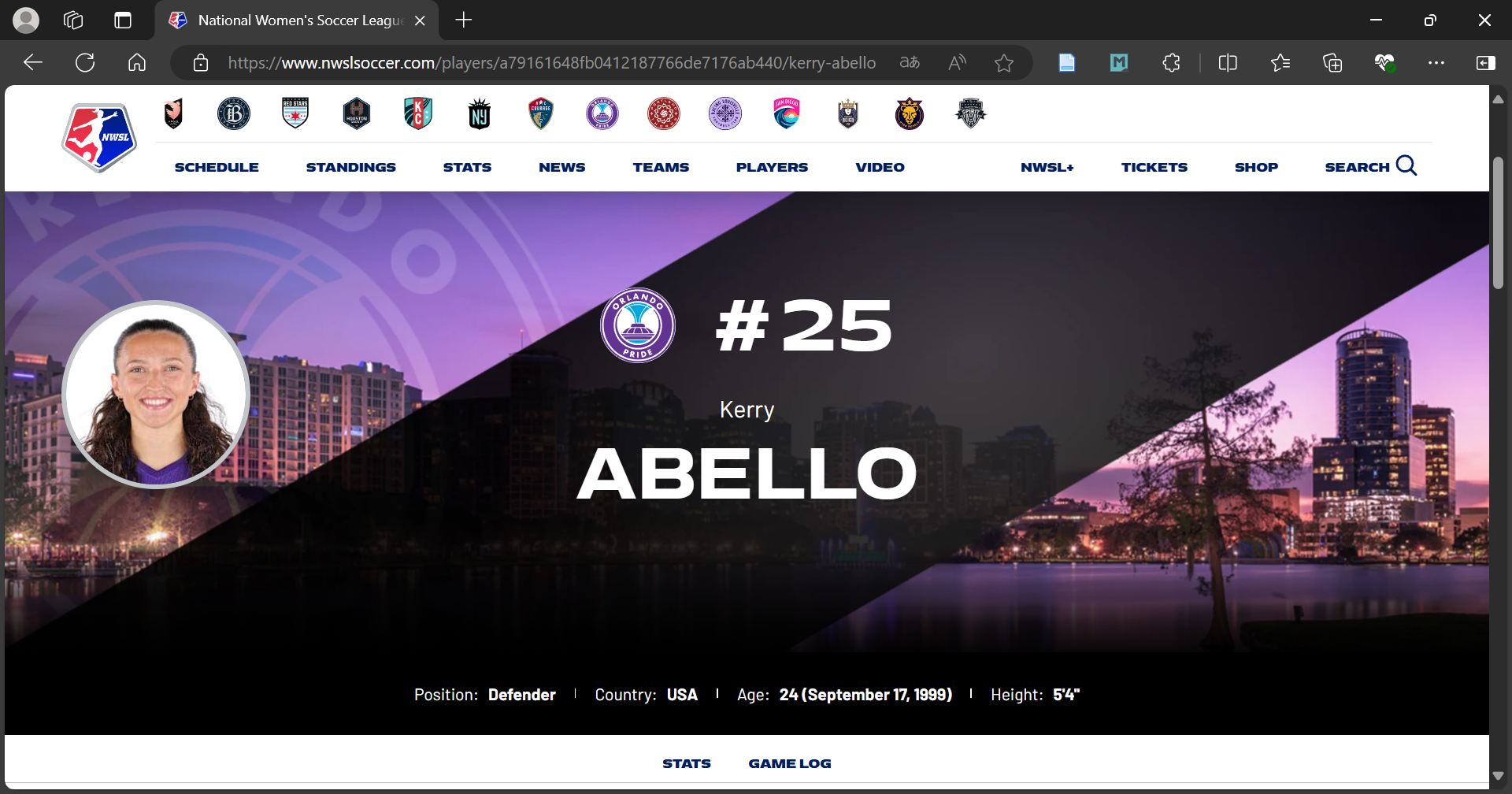Open tab actions menu
1512x794 pixels.
click(x=123, y=20)
